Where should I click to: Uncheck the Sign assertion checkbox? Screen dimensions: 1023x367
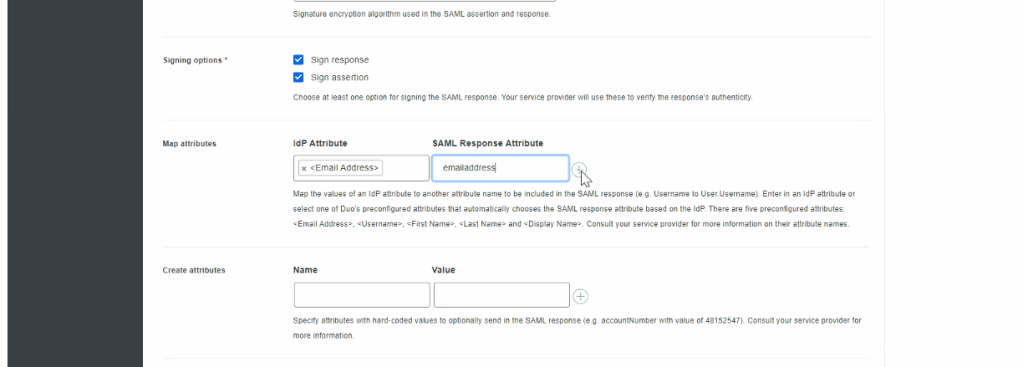[x=298, y=78]
